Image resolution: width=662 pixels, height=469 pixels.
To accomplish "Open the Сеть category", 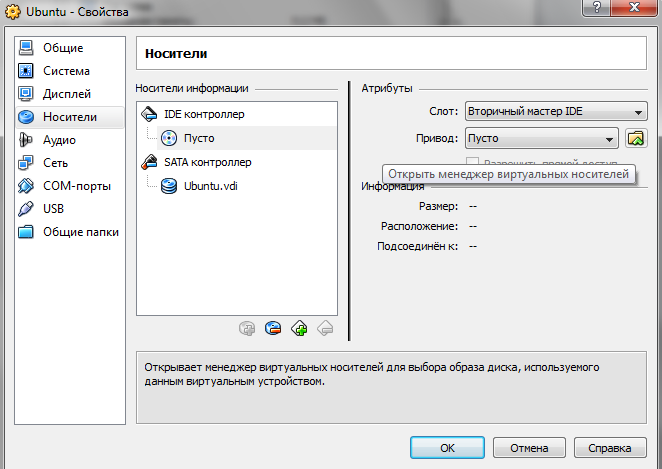I will (70, 163).
